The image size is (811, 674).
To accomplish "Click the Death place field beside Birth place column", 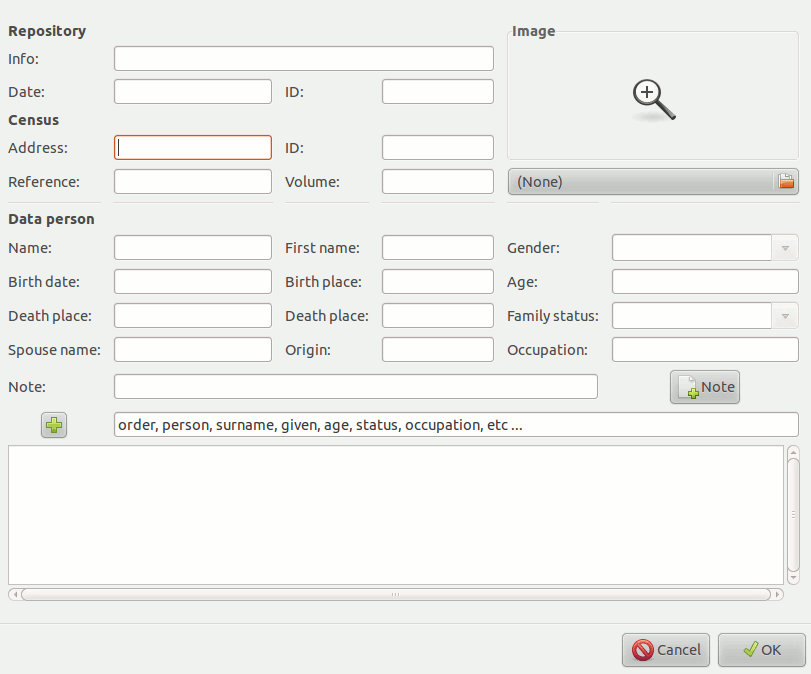I will tap(438, 316).
